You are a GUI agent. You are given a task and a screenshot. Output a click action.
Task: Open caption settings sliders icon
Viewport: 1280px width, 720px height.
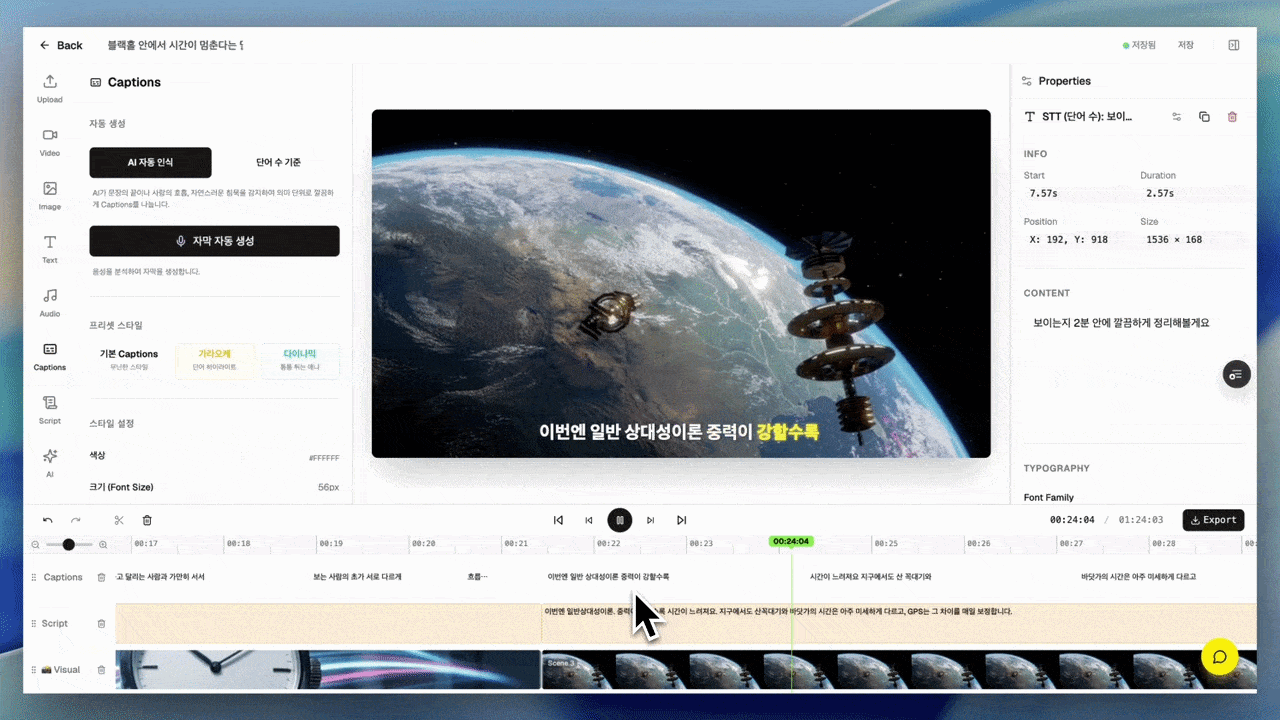pyautogui.click(x=1177, y=117)
